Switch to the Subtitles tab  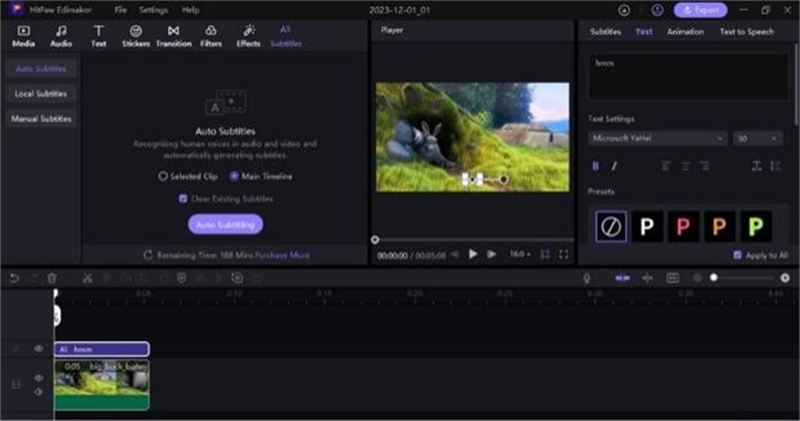coord(606,32)
